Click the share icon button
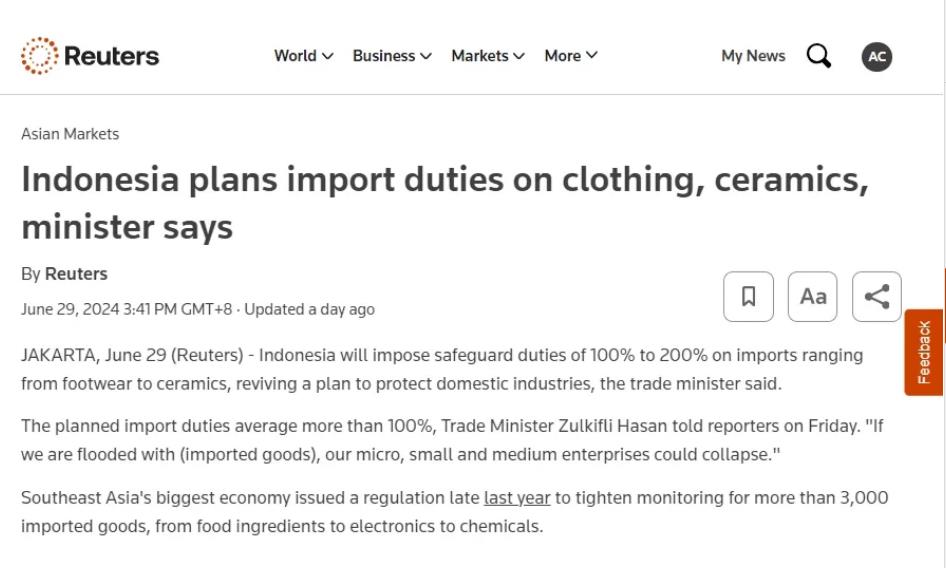Image resolution: width=946 pixels, height=568 pixels. click(x=877, y=297)
